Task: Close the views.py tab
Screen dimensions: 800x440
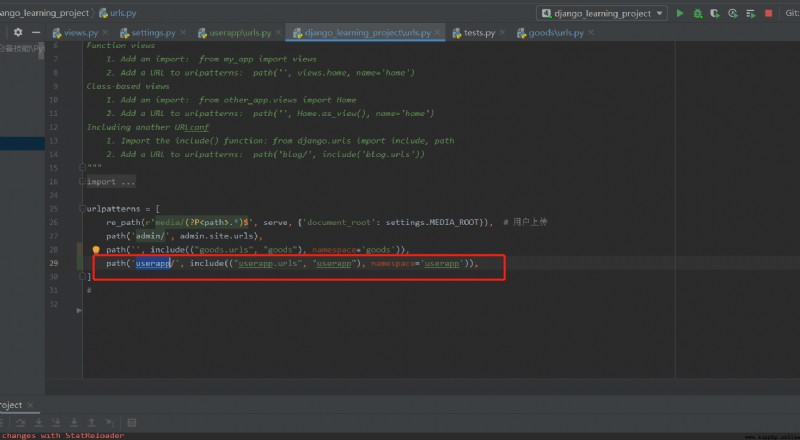Action: coord(105,32)
